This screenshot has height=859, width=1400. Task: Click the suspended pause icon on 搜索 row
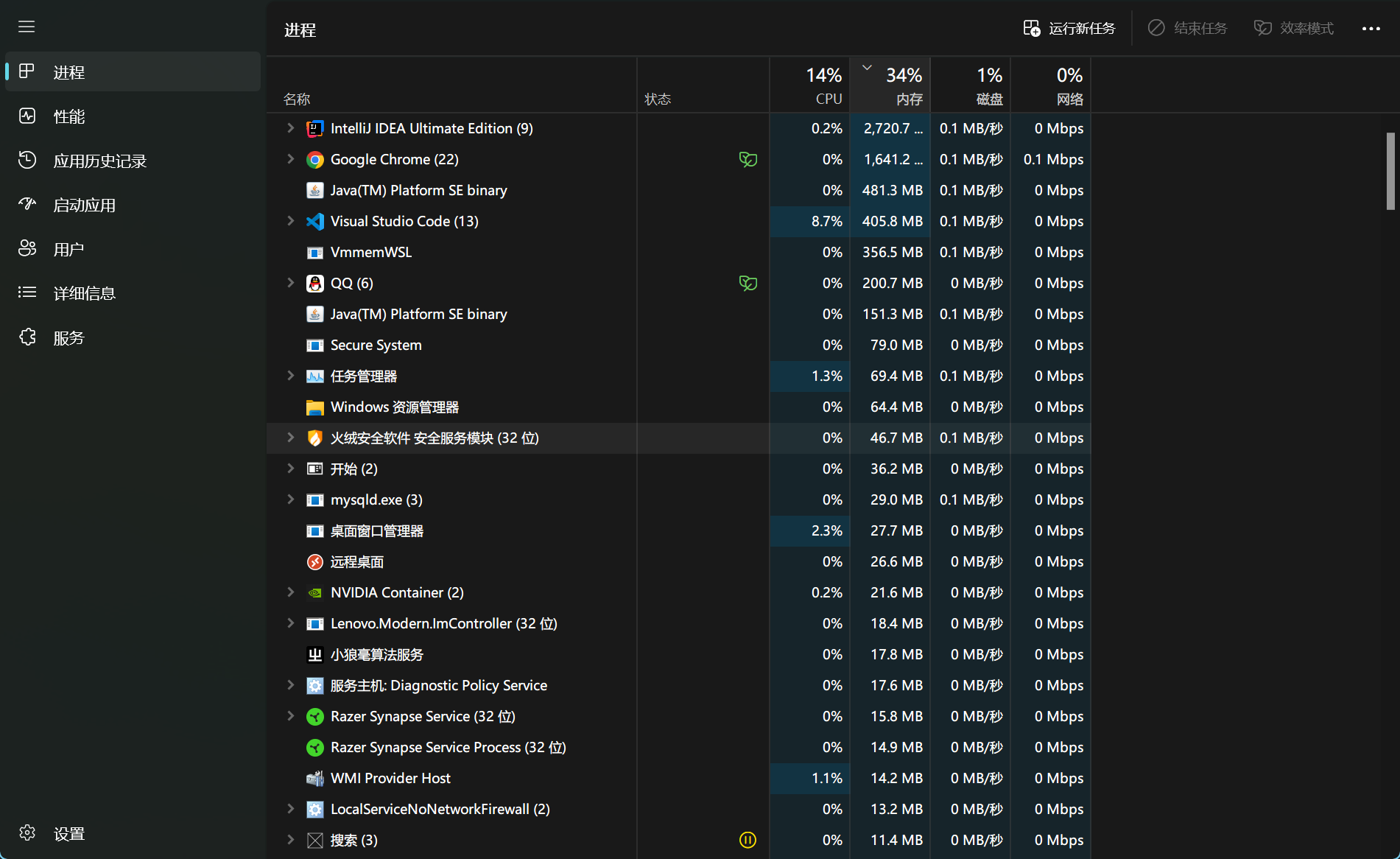(x=748, y=840)
